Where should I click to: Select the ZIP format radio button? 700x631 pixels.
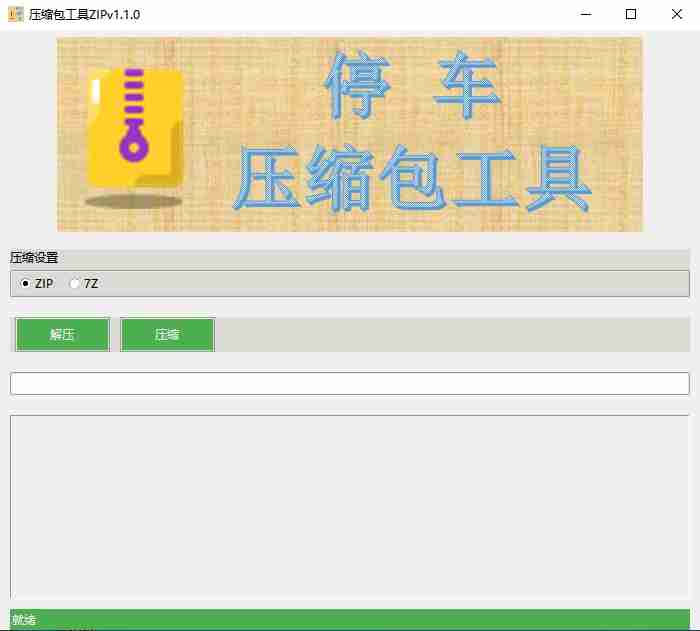(26, 284)
